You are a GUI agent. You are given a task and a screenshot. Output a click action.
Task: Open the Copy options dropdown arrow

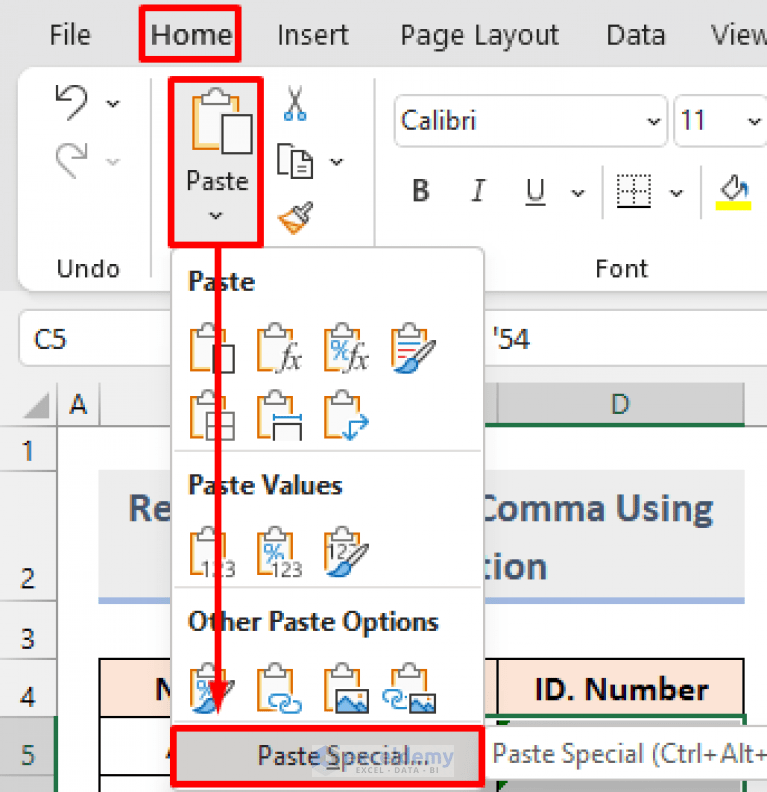point(336,162)
